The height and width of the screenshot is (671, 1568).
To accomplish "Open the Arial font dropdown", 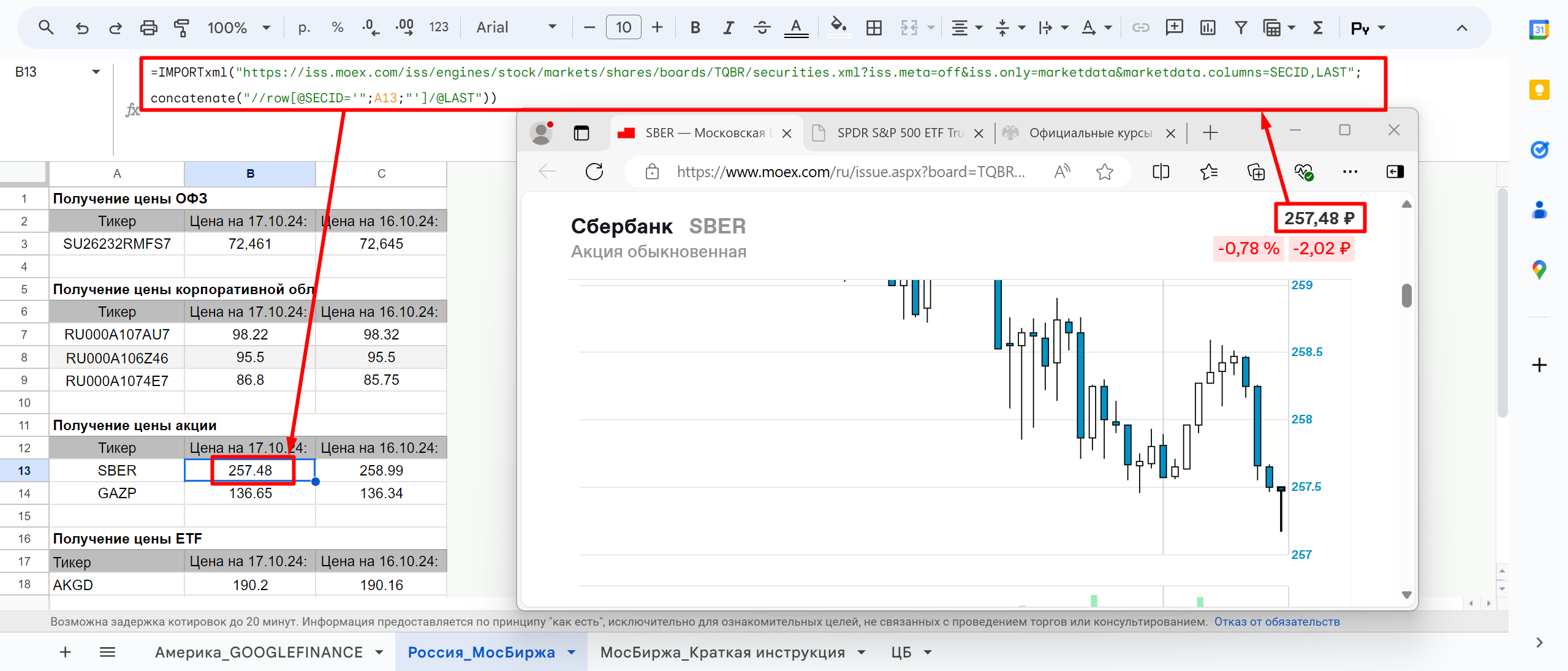I will click(x=517, y=28).
